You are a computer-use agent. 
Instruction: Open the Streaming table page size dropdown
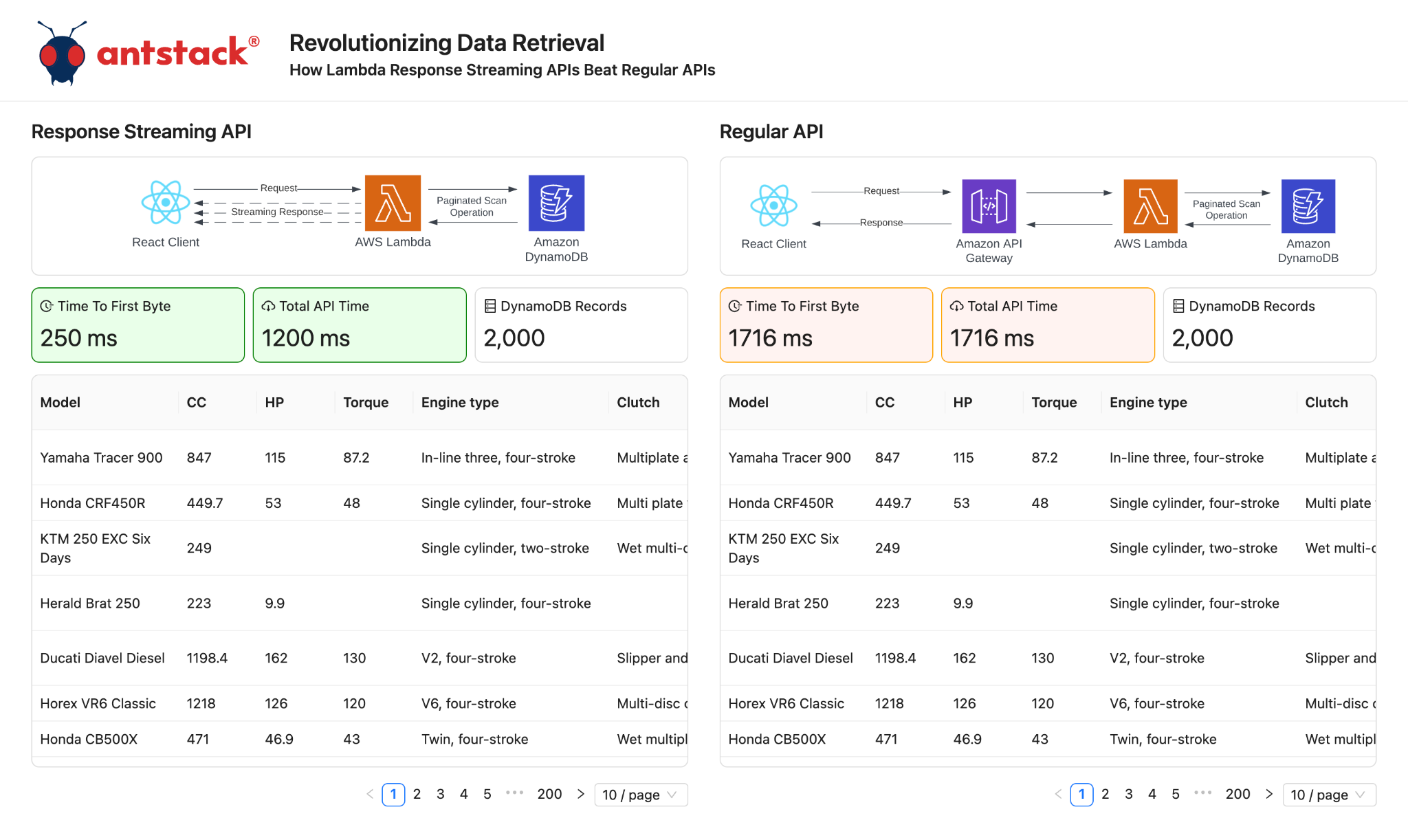click(641, 795)
